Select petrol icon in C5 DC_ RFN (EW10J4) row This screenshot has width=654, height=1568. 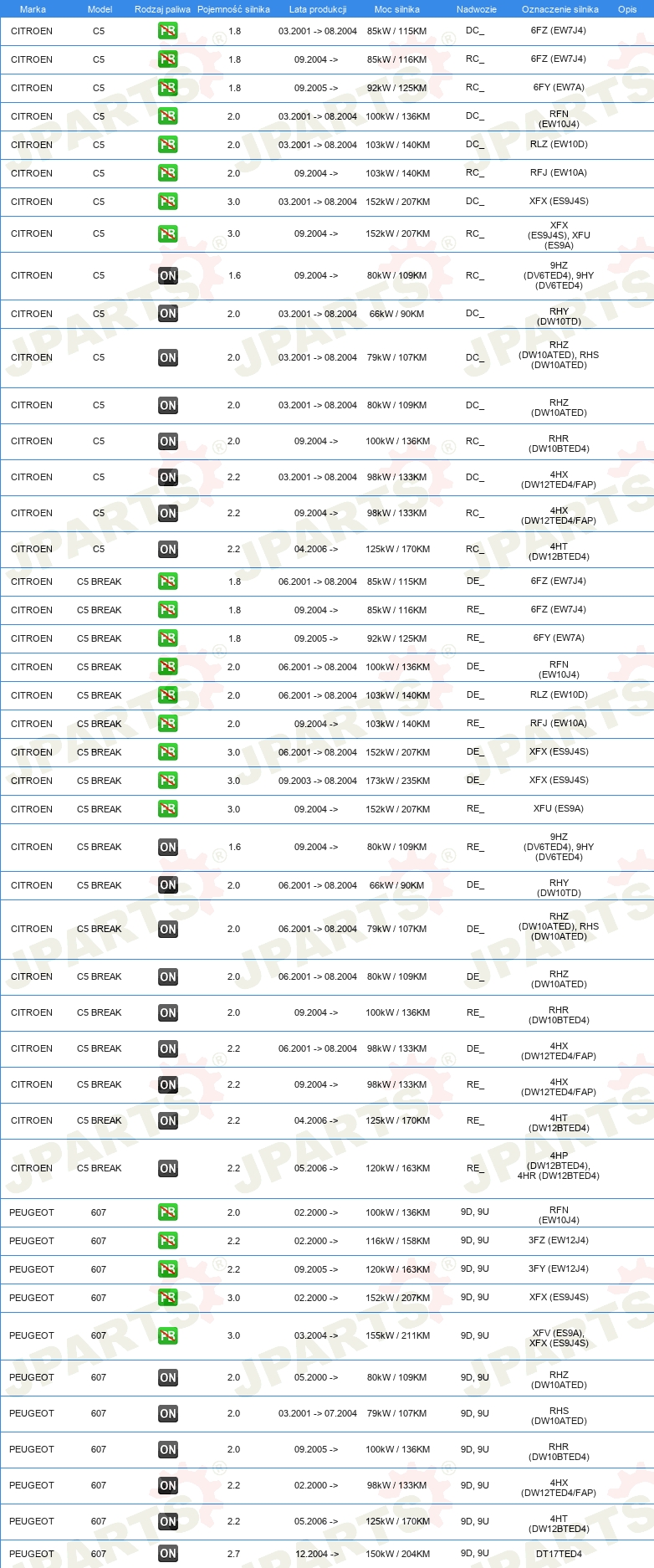[x=168, y=116]
